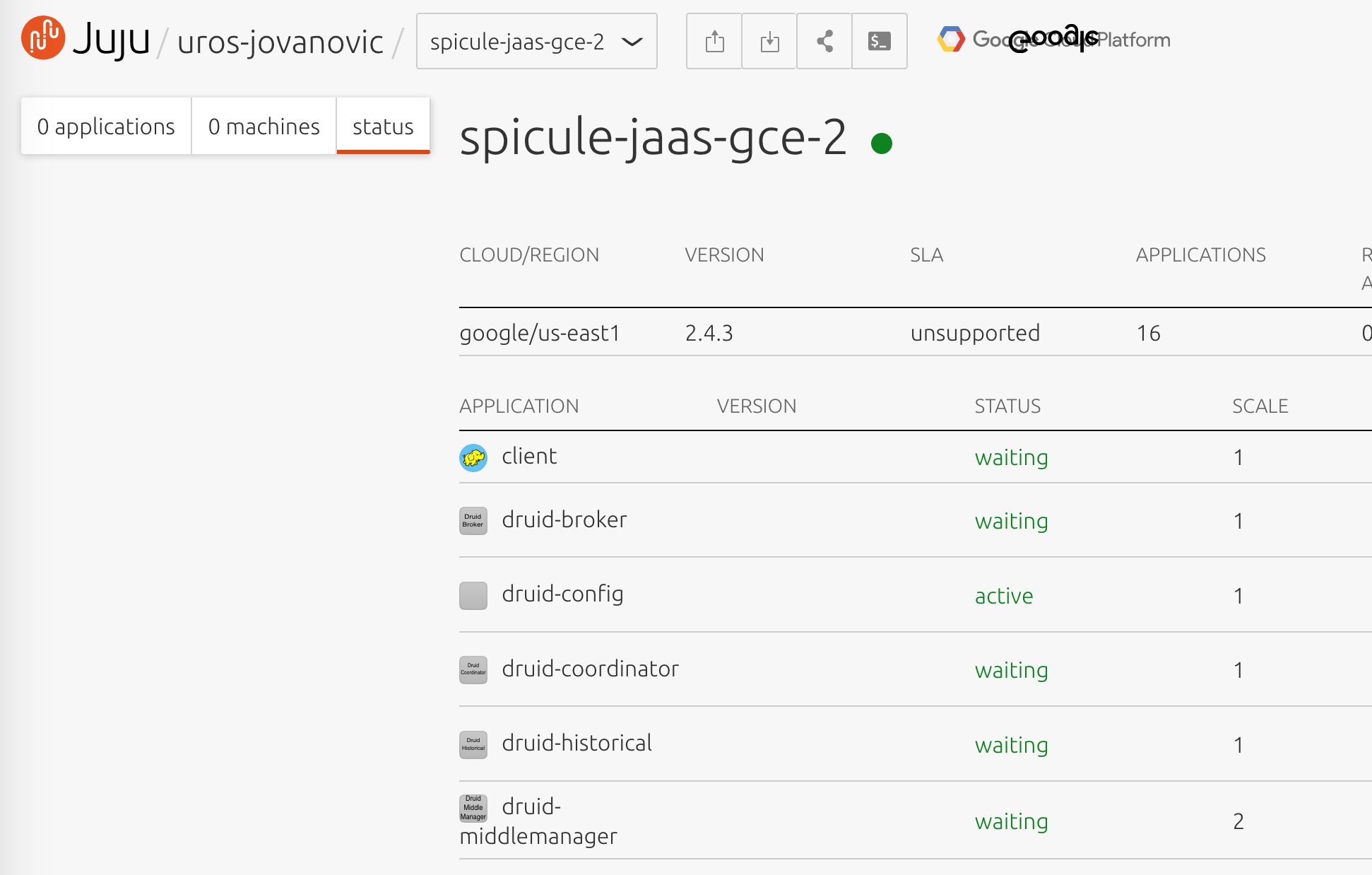Click the CLOUD/REGION column header
Image resolution: width=1372 pixels, height=875 pixels.
[529, 255]
